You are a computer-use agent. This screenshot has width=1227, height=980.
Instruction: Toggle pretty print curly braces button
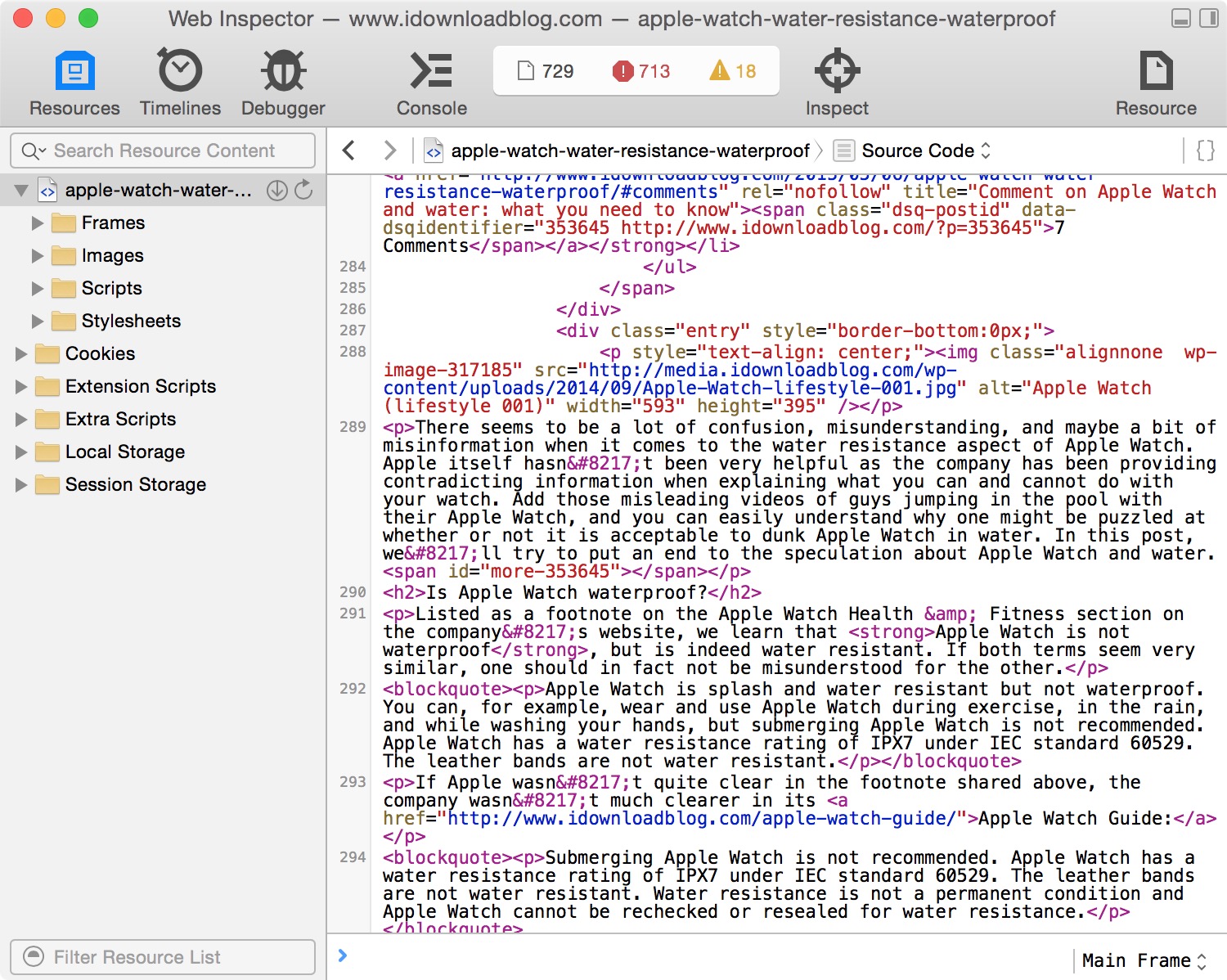[x=1205, y=151]
